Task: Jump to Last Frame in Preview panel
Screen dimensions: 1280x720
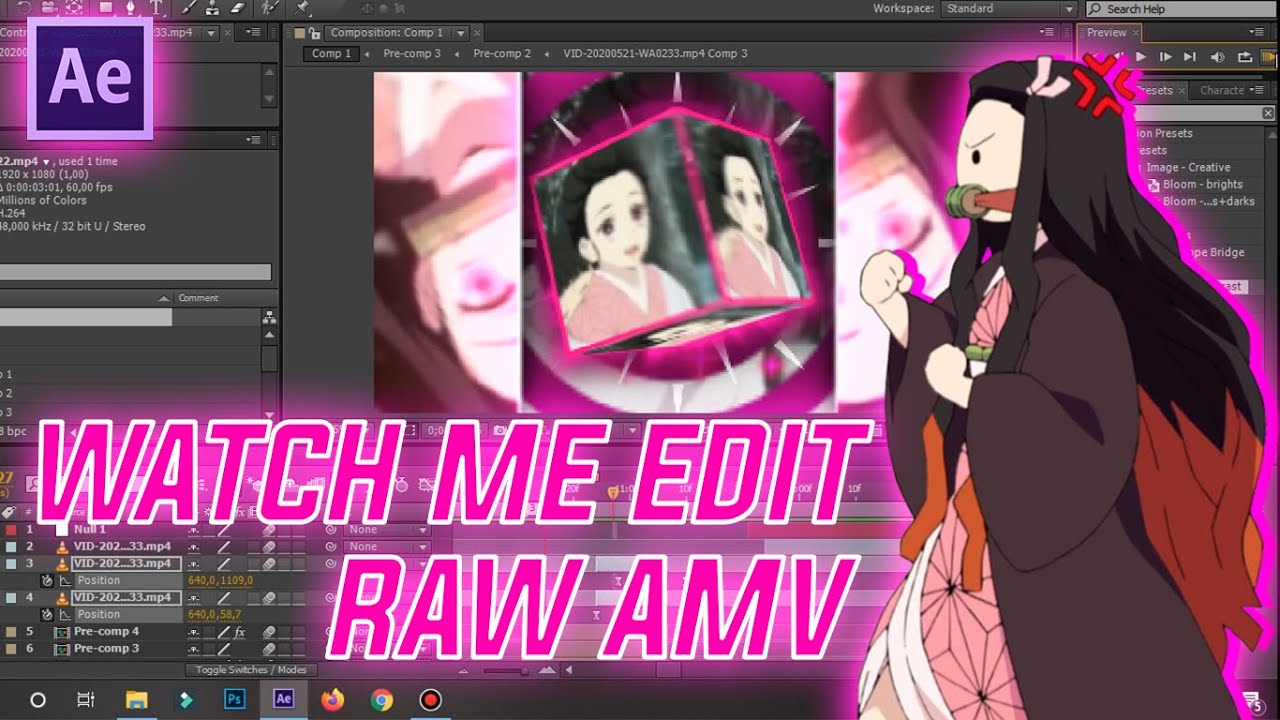Action: 1190,58
